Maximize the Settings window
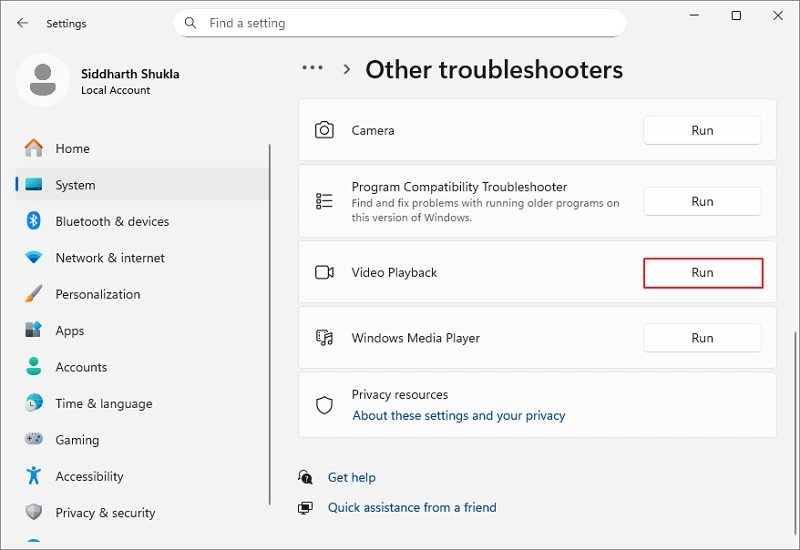The height and width of the screenshot is (550, 800). pyautogui.click(x=736, y=15)
